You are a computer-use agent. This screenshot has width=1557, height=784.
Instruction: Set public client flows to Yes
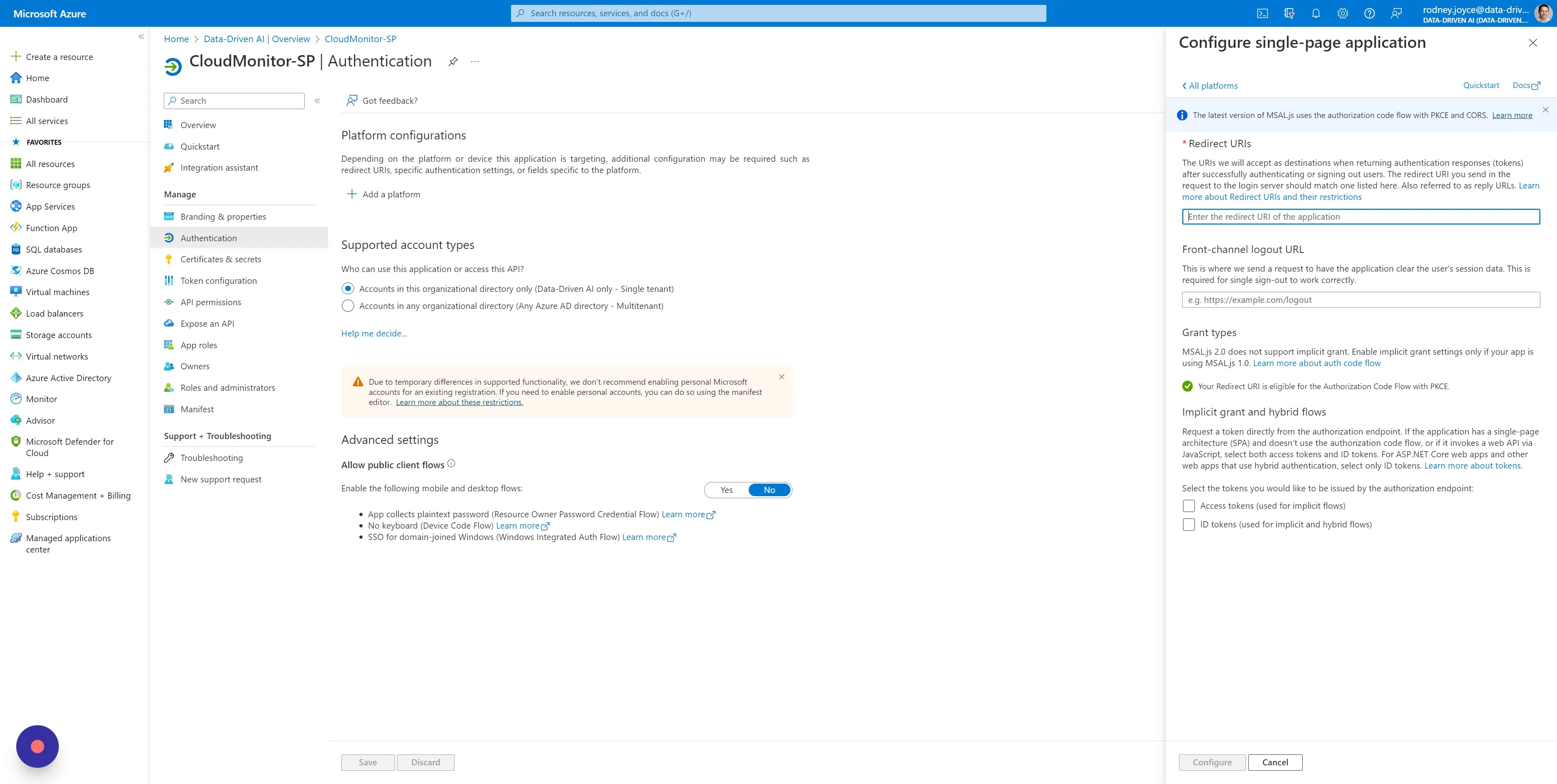[726, 490]
